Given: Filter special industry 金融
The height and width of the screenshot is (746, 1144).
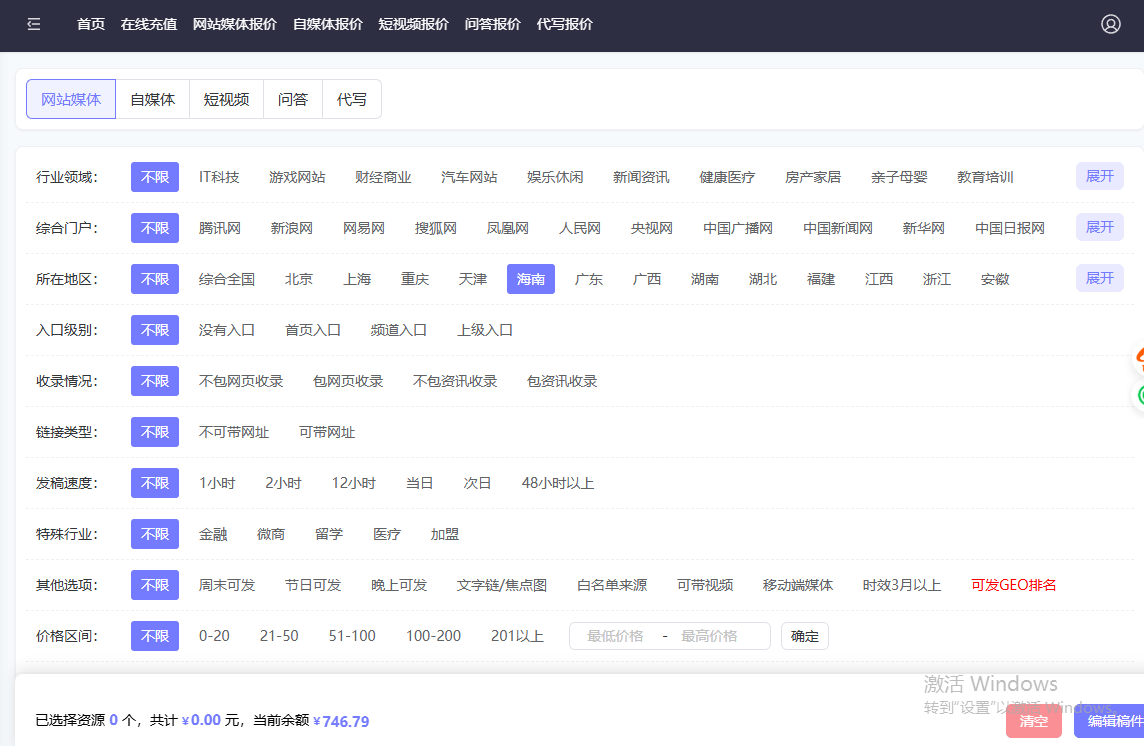Looking at the screenshot, I should 213,534.
